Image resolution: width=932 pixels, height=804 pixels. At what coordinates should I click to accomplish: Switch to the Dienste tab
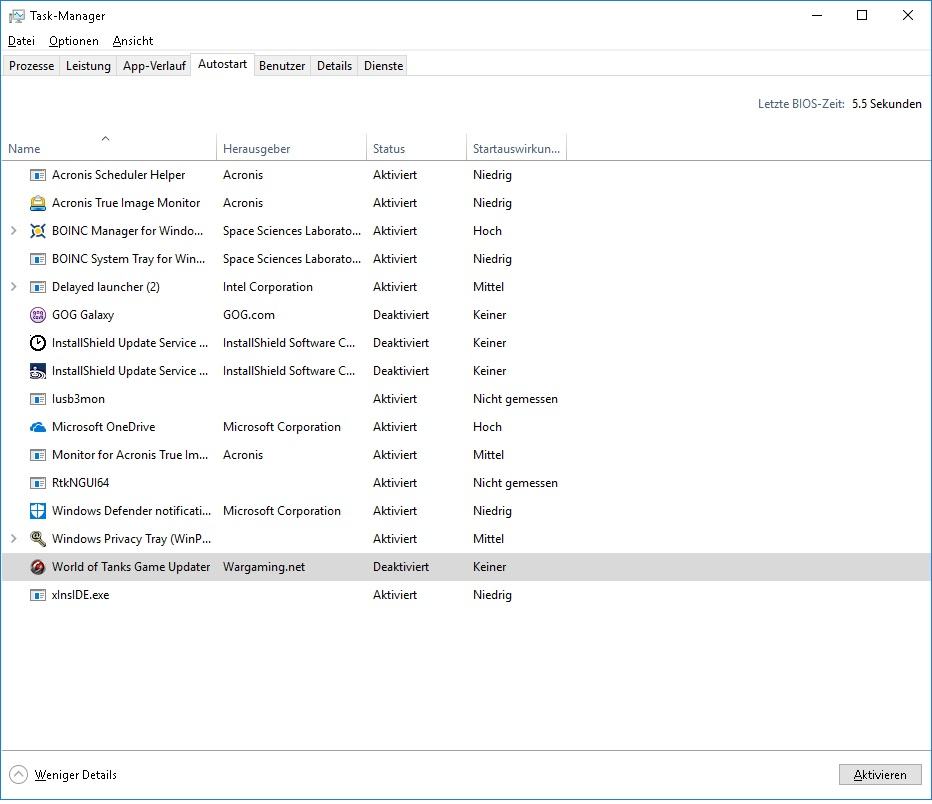click(x=383, y=66)
